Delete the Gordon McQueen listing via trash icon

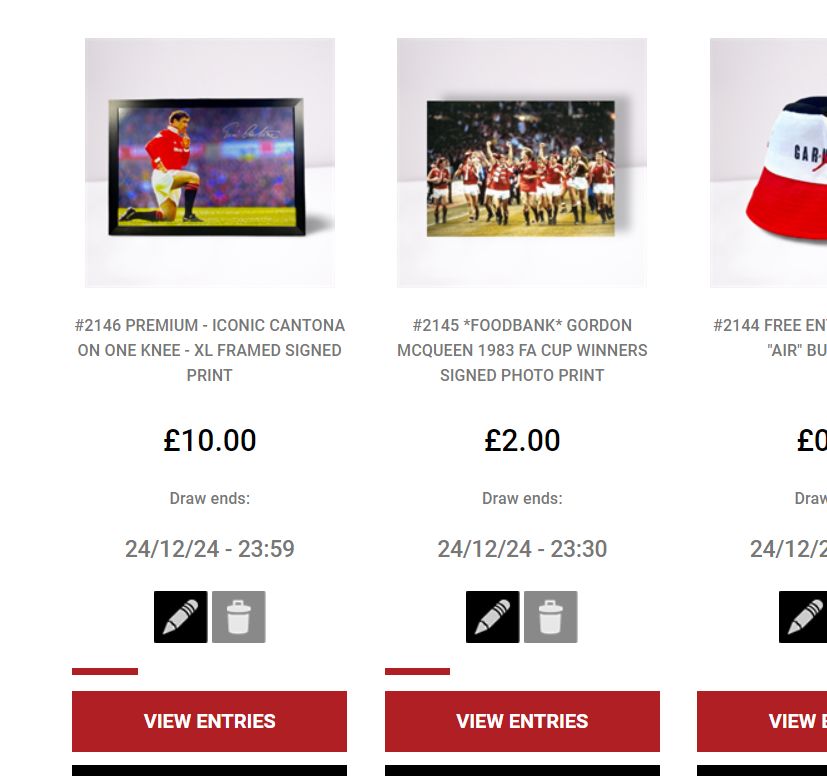pyautogui.click(x=551, y=617)
